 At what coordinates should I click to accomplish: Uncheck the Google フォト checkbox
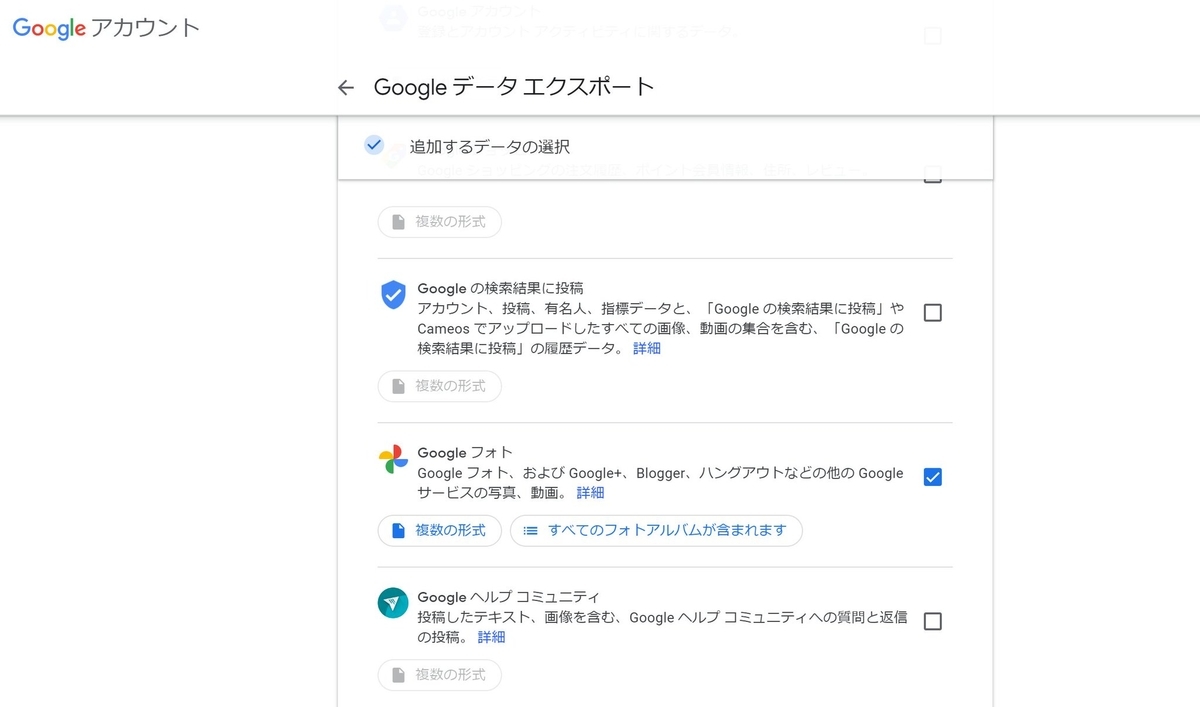(x=933, y=477)
